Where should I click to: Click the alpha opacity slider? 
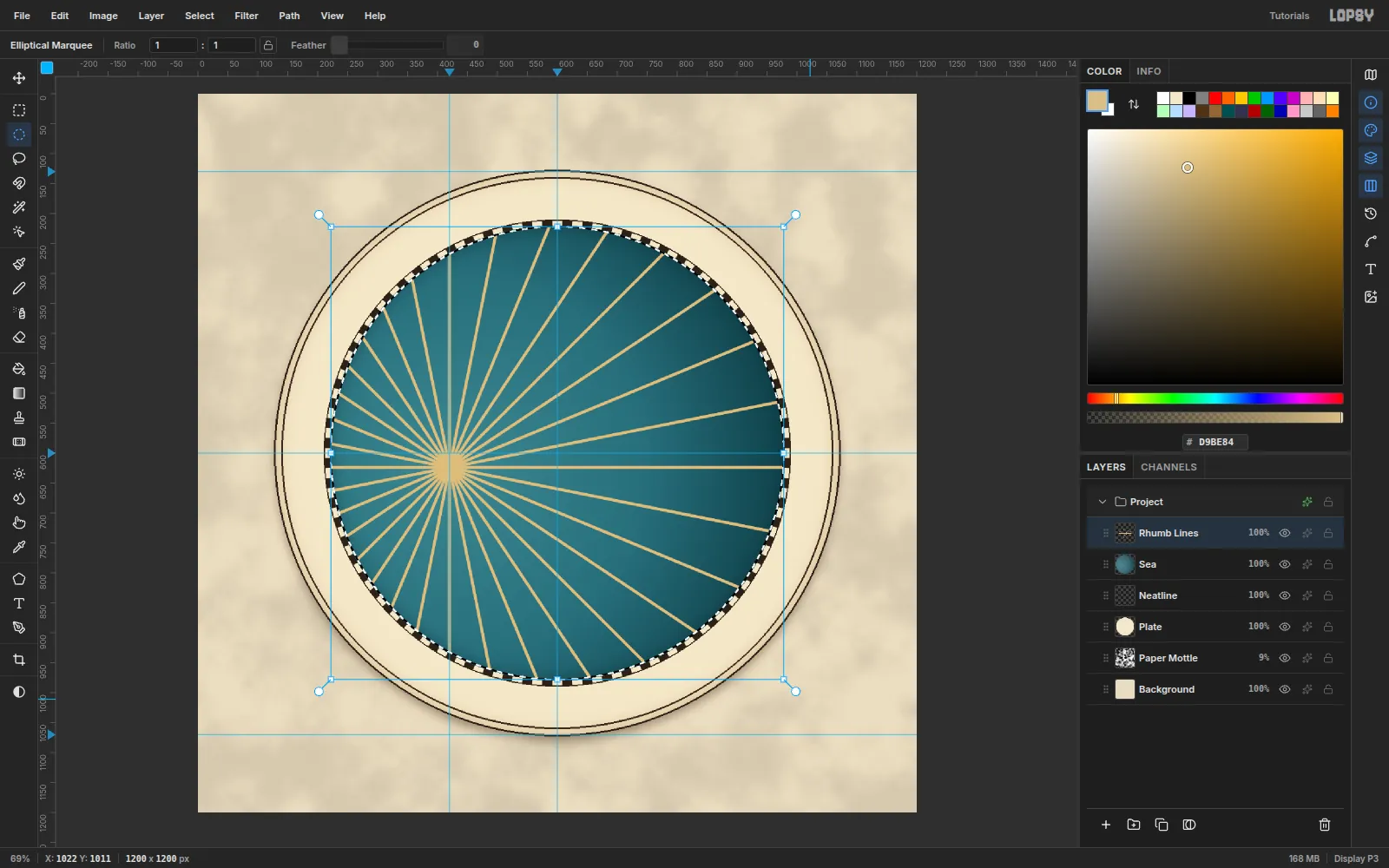point(1215,418)
